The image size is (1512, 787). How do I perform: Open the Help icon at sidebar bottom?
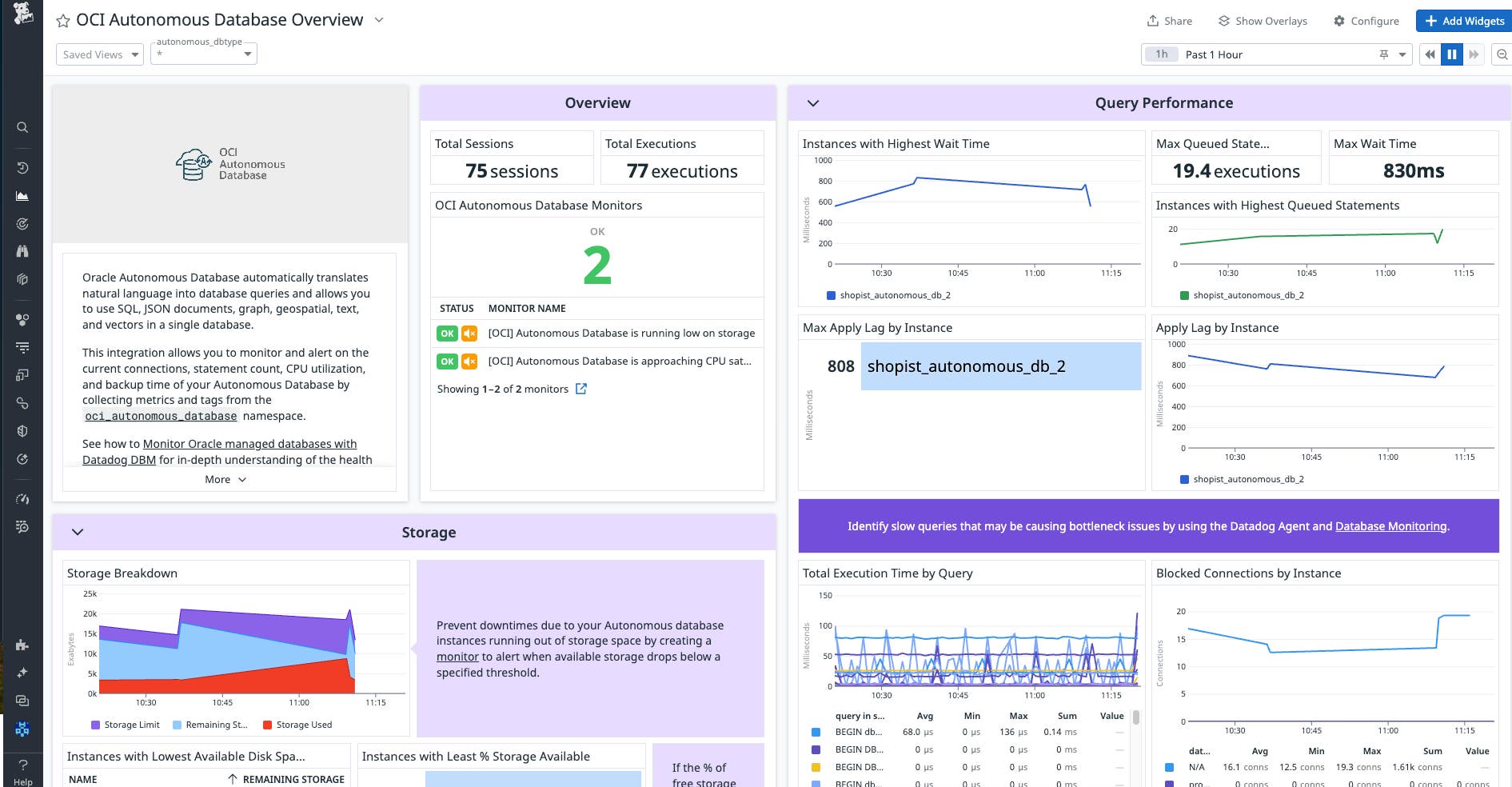[22, 765]
